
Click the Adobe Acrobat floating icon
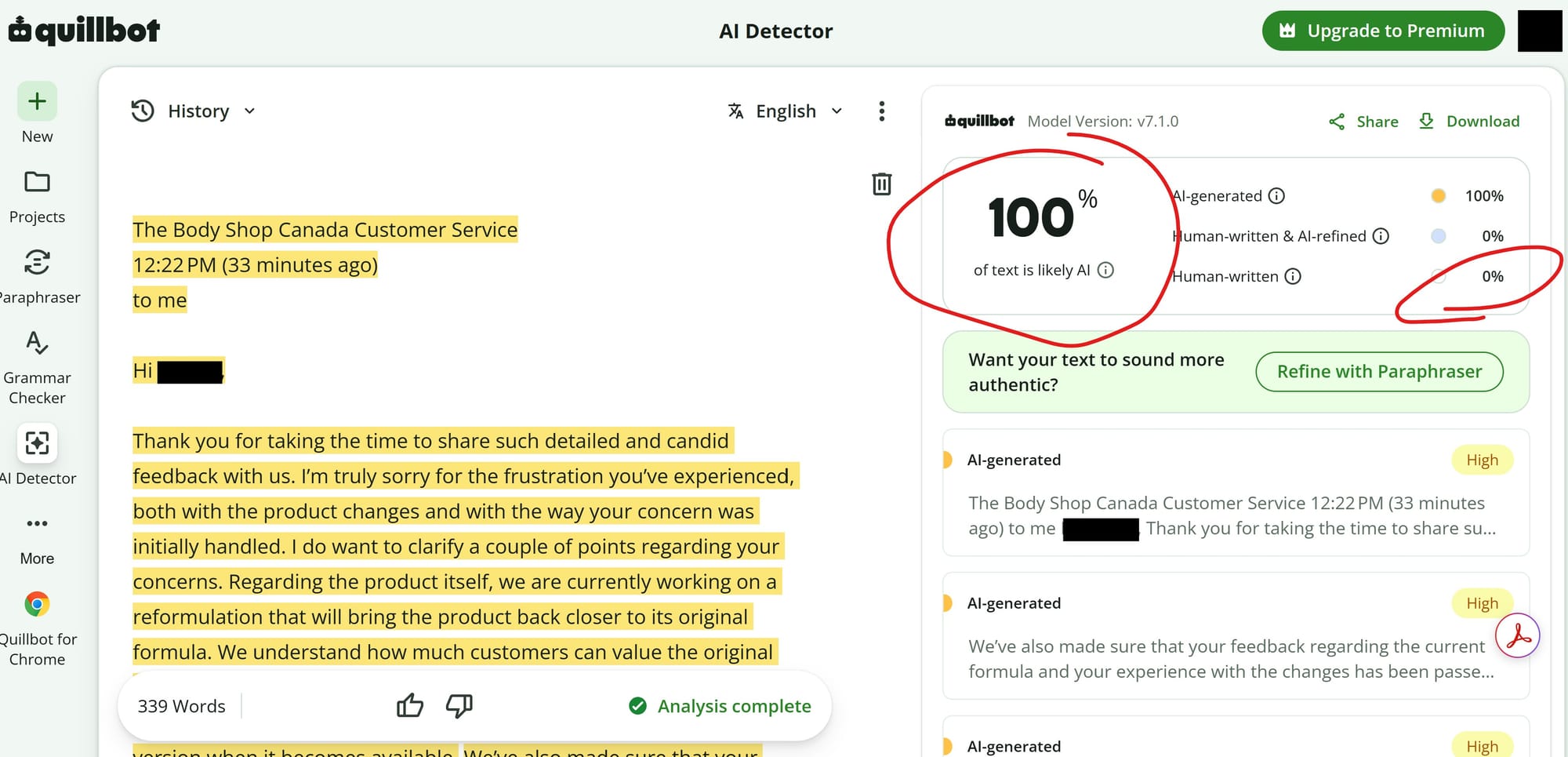1518,635
